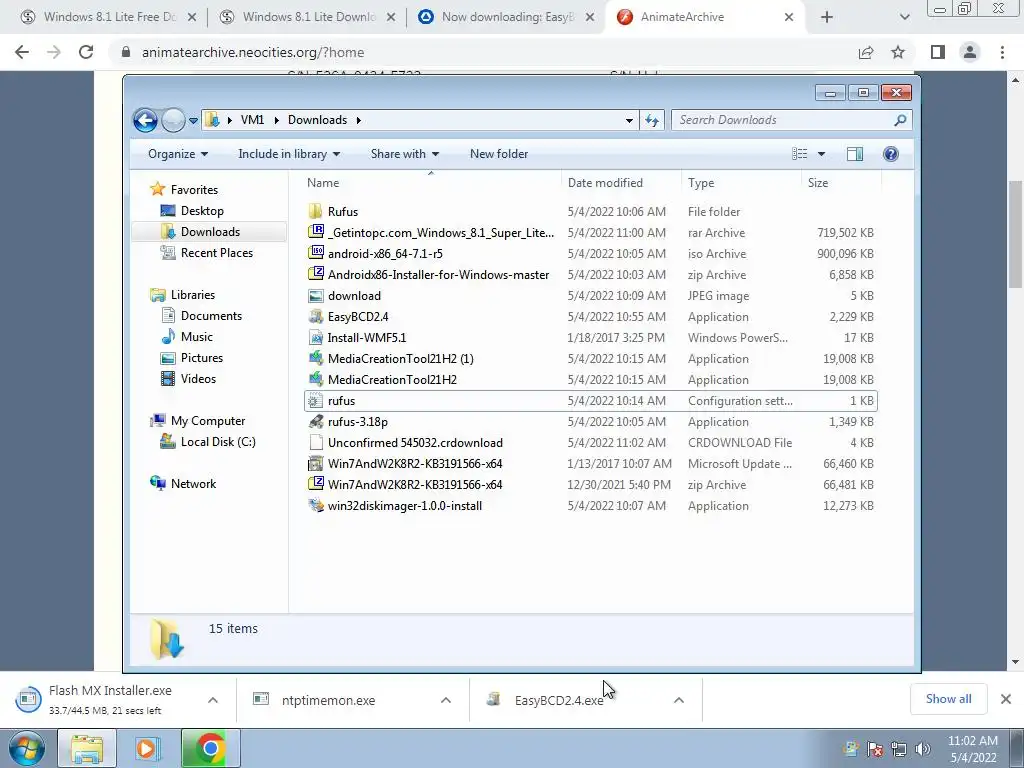Select the EasyBCD2.4 application icon
Screen dimensions: 1024x768
point(315,317)
